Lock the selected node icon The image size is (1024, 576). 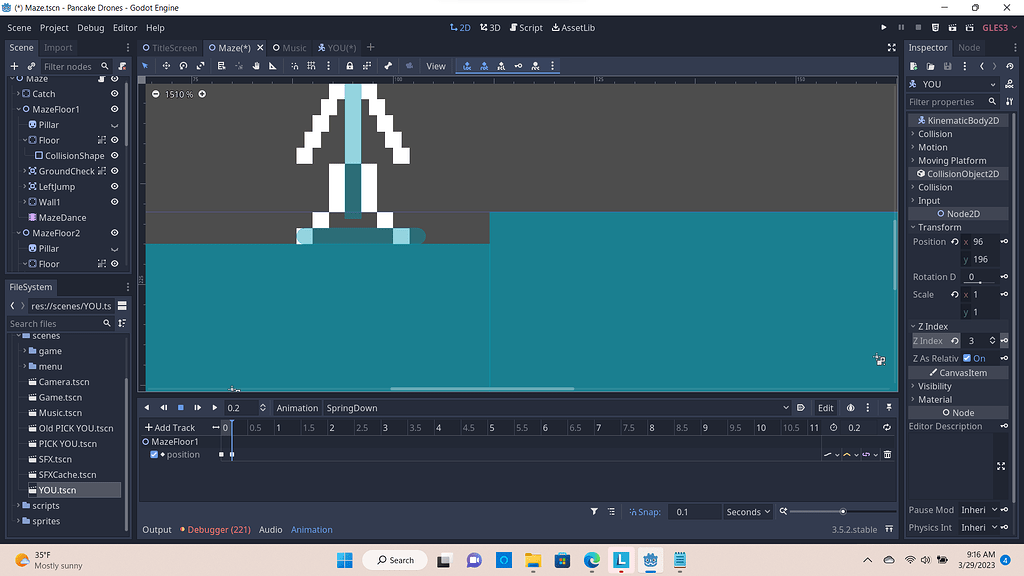click(349, 66)
